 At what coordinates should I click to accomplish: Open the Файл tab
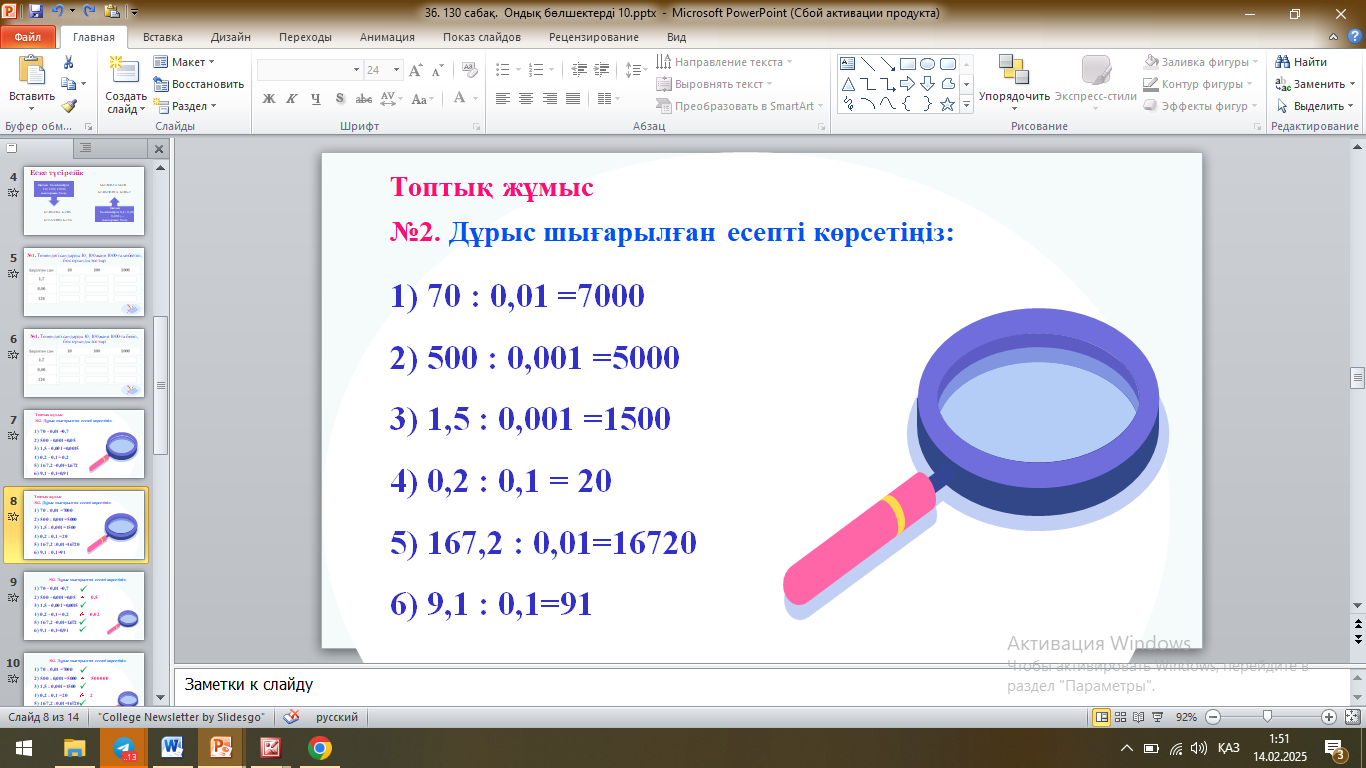(28, 37)
